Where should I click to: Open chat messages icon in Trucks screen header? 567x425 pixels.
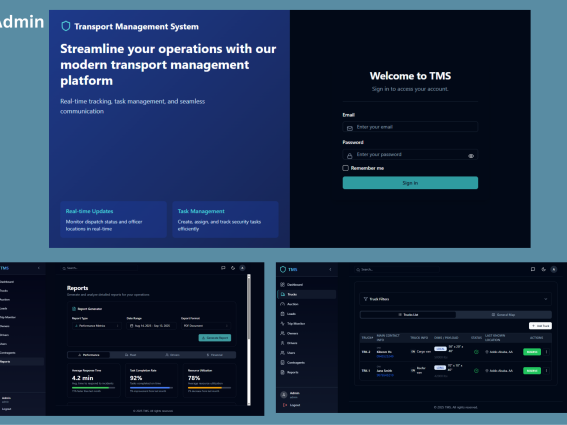tap(533, 269)
